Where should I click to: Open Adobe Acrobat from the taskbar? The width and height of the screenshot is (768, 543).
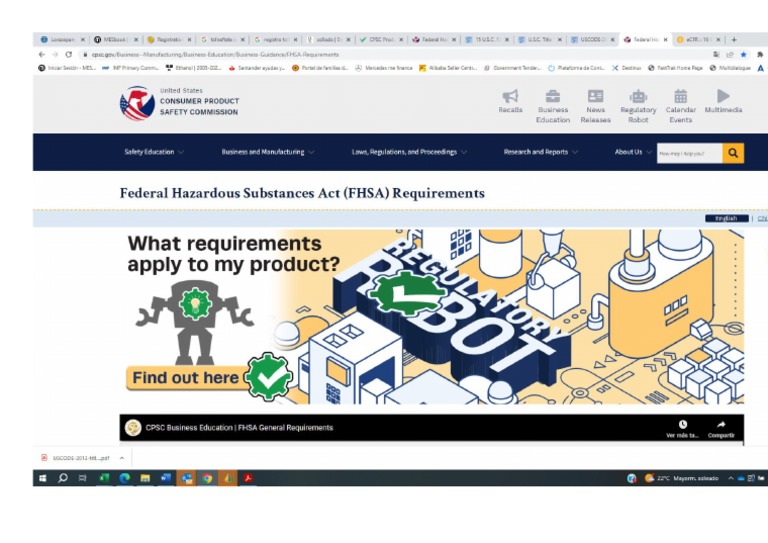tap(248, 478)
